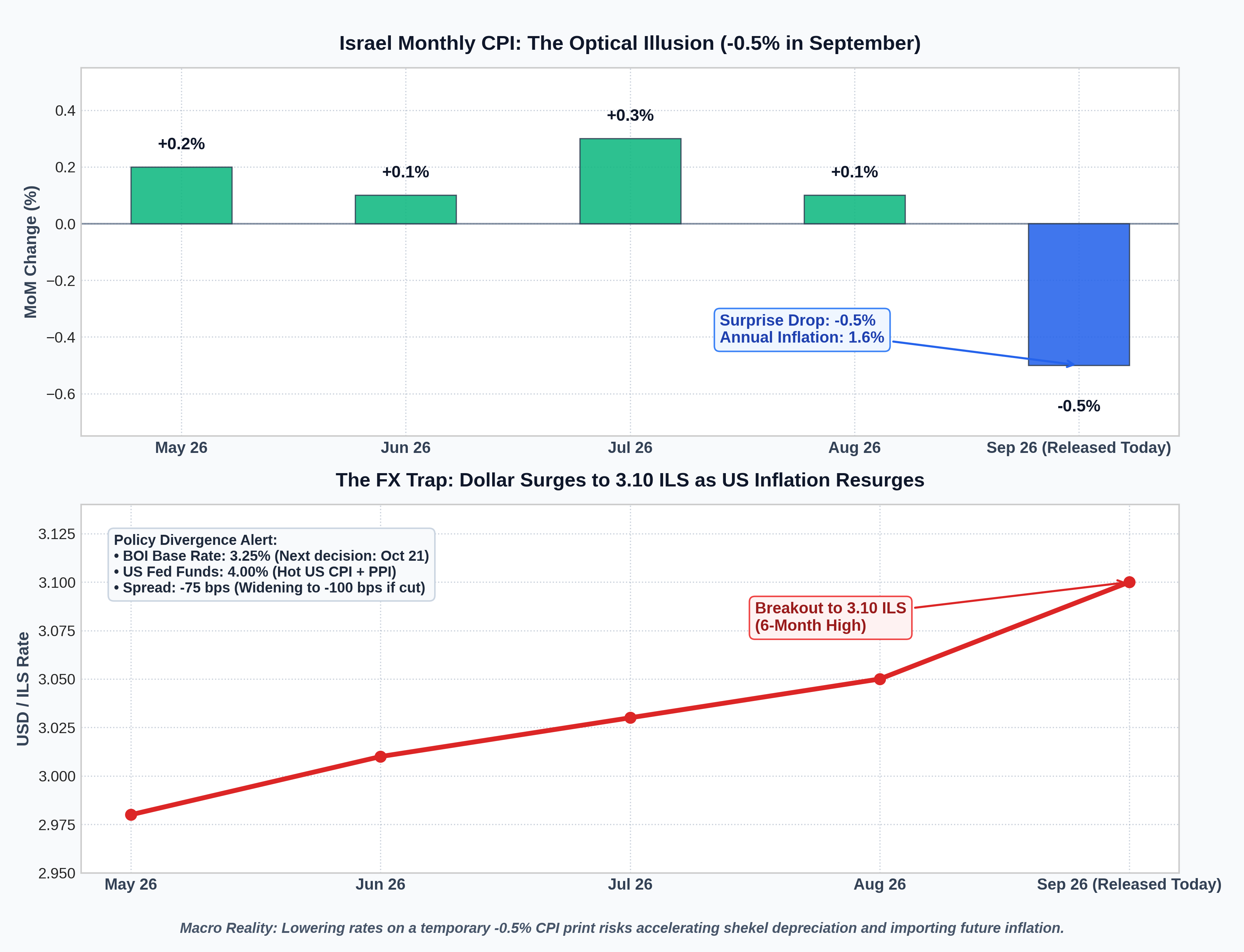
Task: Click the 'Spread: -75 bps' bullet line
Action: [270, 588]
